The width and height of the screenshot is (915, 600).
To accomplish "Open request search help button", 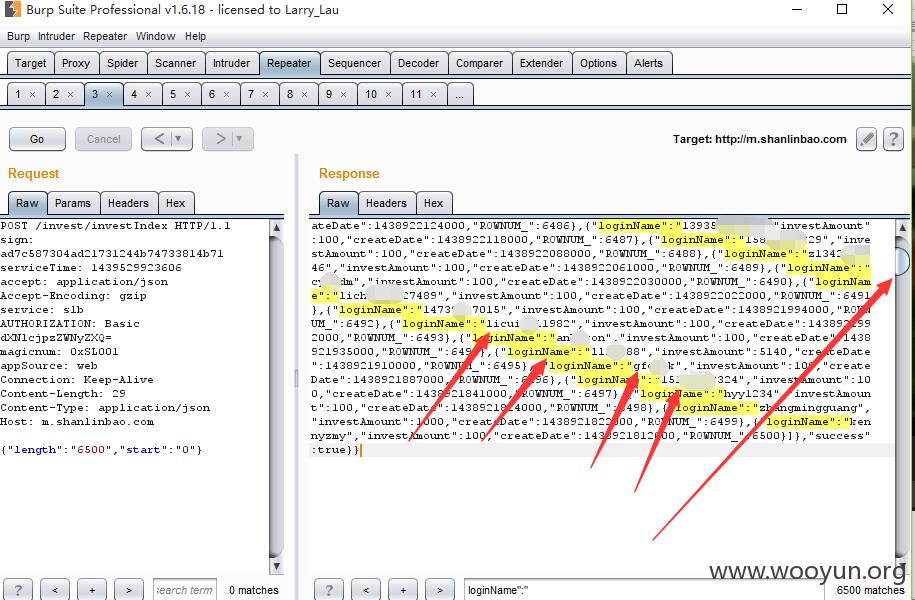I will point(18,589).
